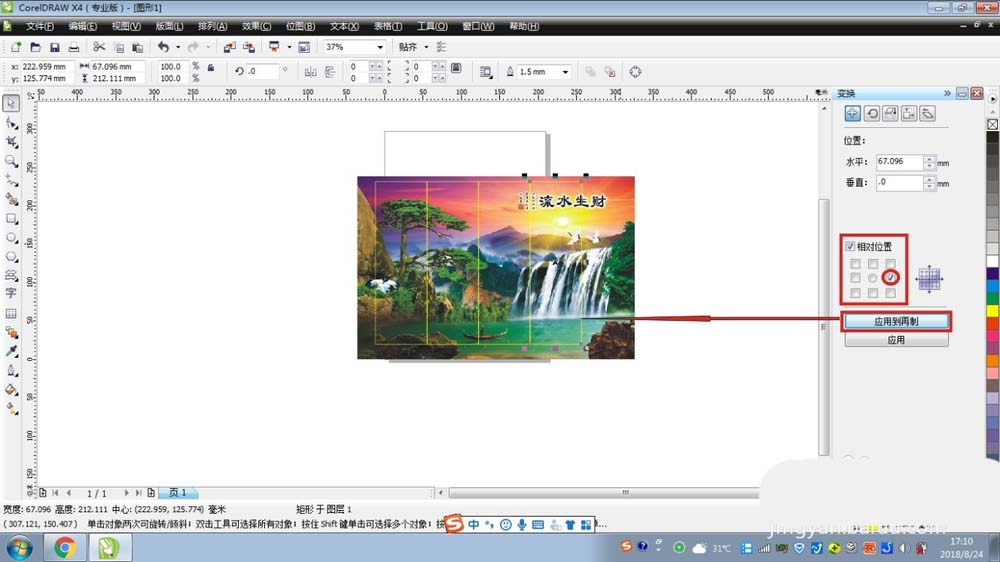The width and height of the screenshot is (1000, 562).
Task: Open the 视图(V) menu
Action: (126, 26)
